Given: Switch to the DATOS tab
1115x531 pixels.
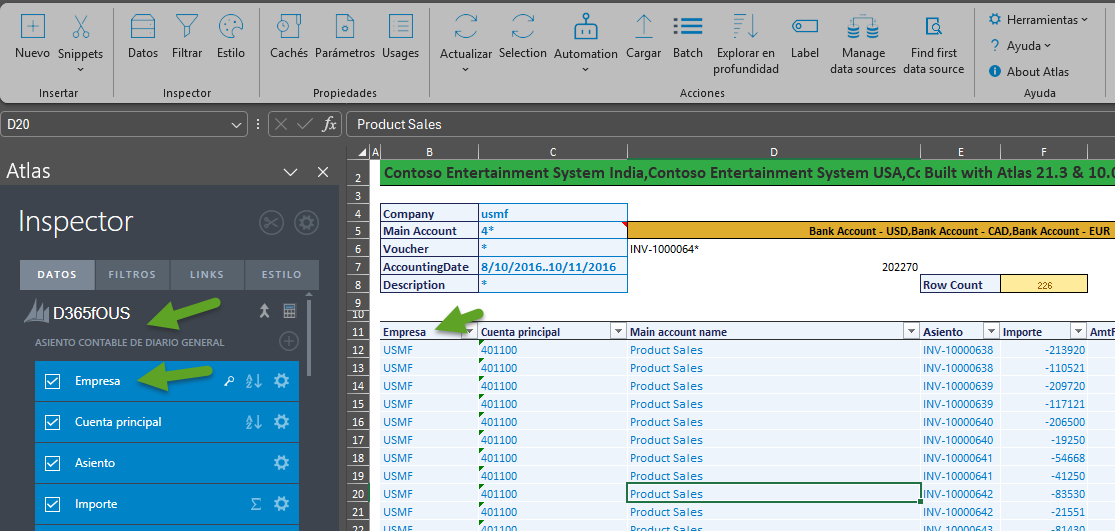Looking at the screenshot, I should [x=58, y=274].
